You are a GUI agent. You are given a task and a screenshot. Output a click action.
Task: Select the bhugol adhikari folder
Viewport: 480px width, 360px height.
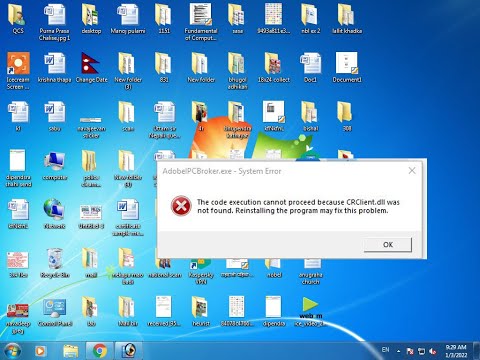click(237, 71)
